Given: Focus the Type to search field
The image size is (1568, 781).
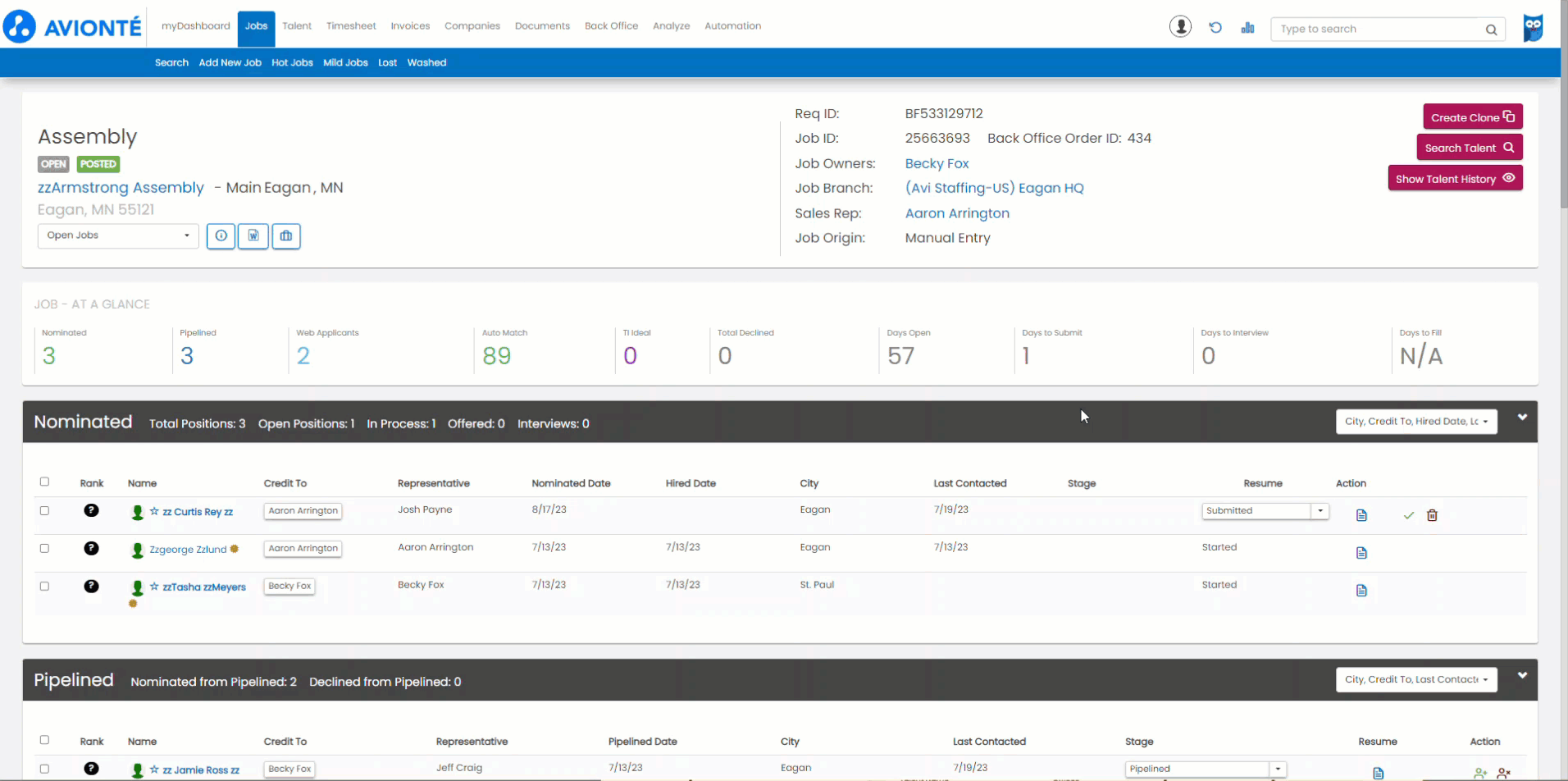Looking at the screenshot, I should coord(1387,30).
